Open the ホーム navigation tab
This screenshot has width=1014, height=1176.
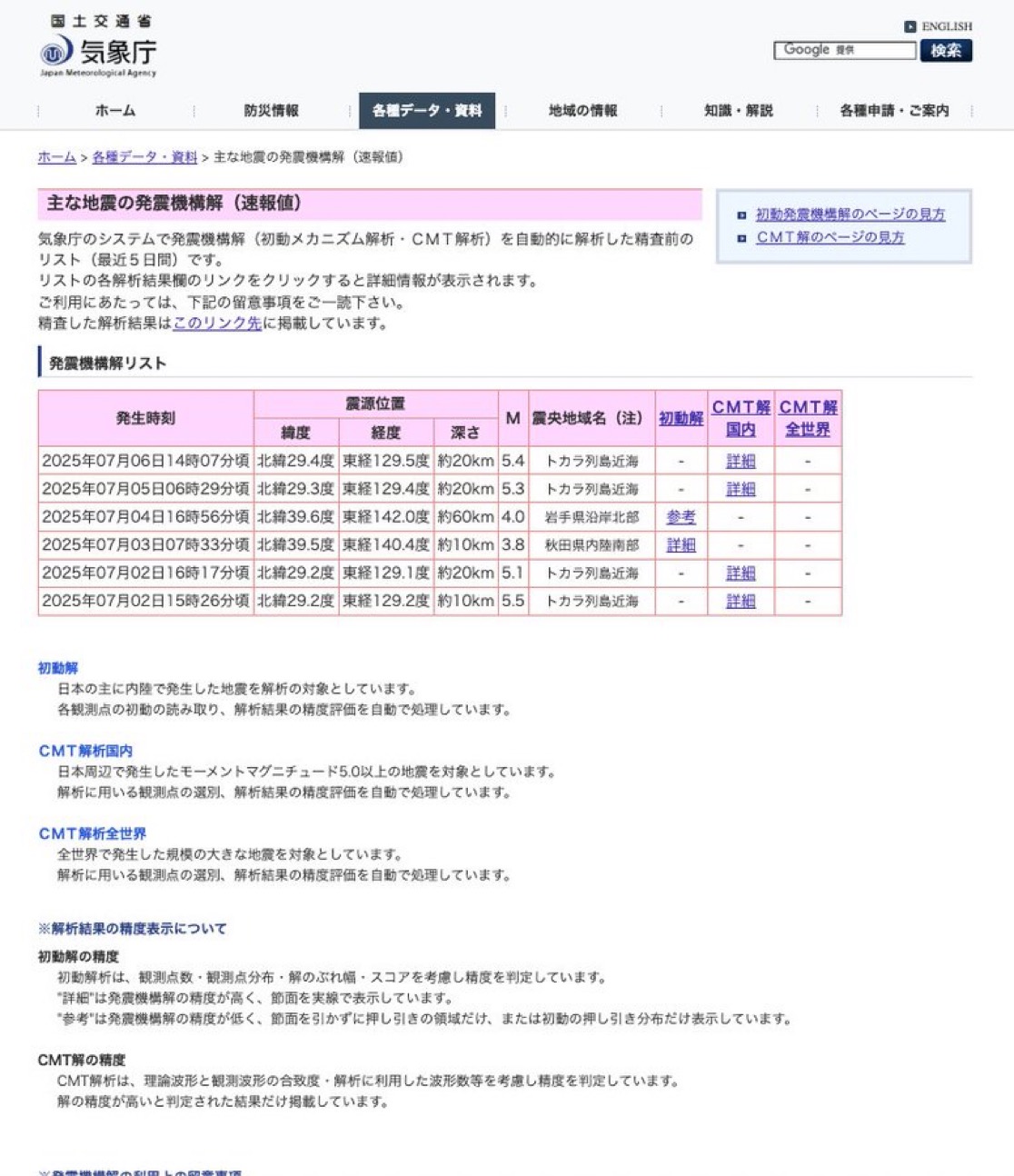tap(115, 111)
